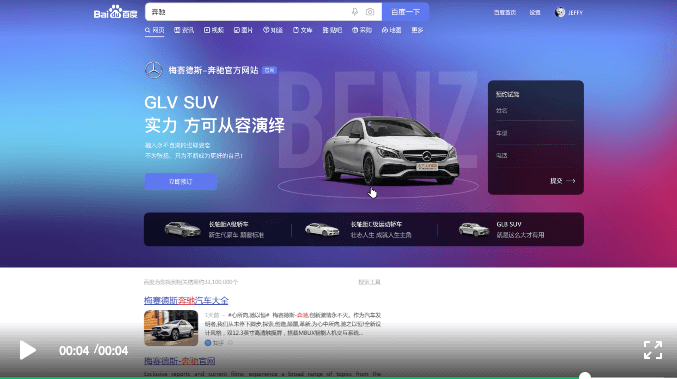677x379 pixels.
Task: Open the 长轴距C级运动轿车 text link
Action: [376, 224]
